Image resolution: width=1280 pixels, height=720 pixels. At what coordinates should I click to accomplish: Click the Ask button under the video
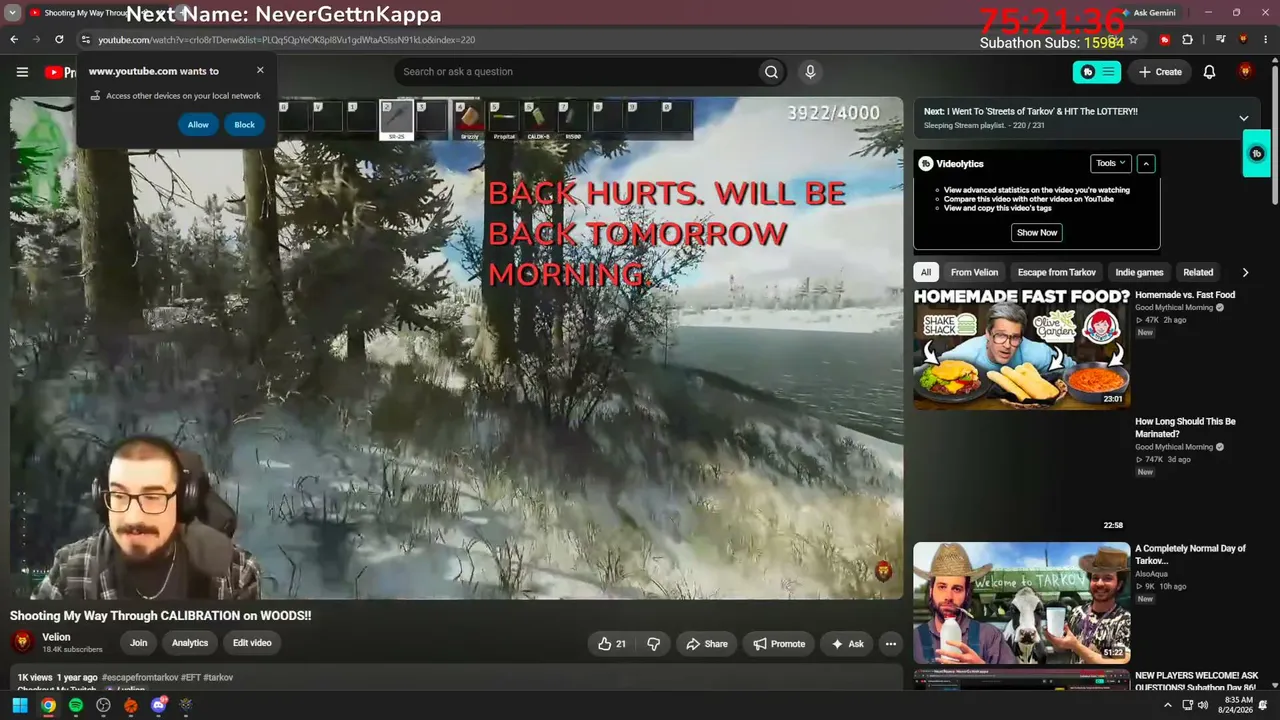pos(847,644)
